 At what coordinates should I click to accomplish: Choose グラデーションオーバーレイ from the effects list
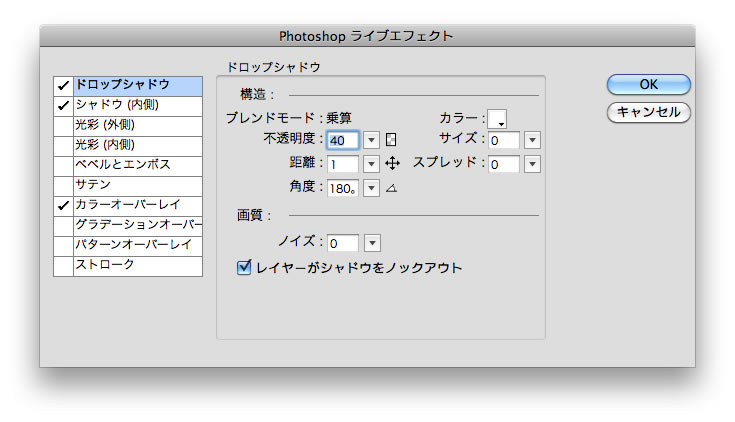[137, 225]
